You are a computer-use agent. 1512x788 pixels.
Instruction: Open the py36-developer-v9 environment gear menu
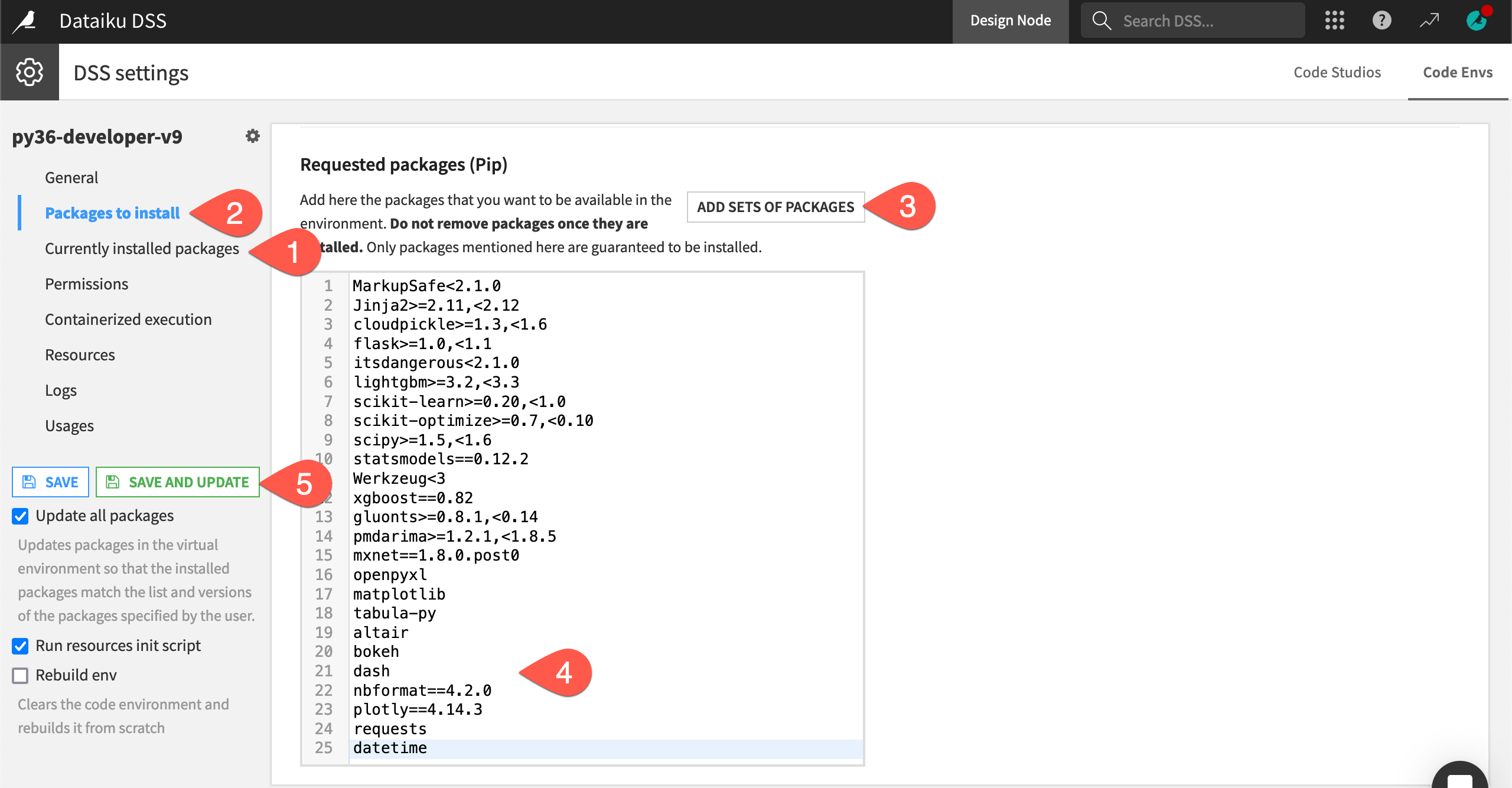[252, 136]
